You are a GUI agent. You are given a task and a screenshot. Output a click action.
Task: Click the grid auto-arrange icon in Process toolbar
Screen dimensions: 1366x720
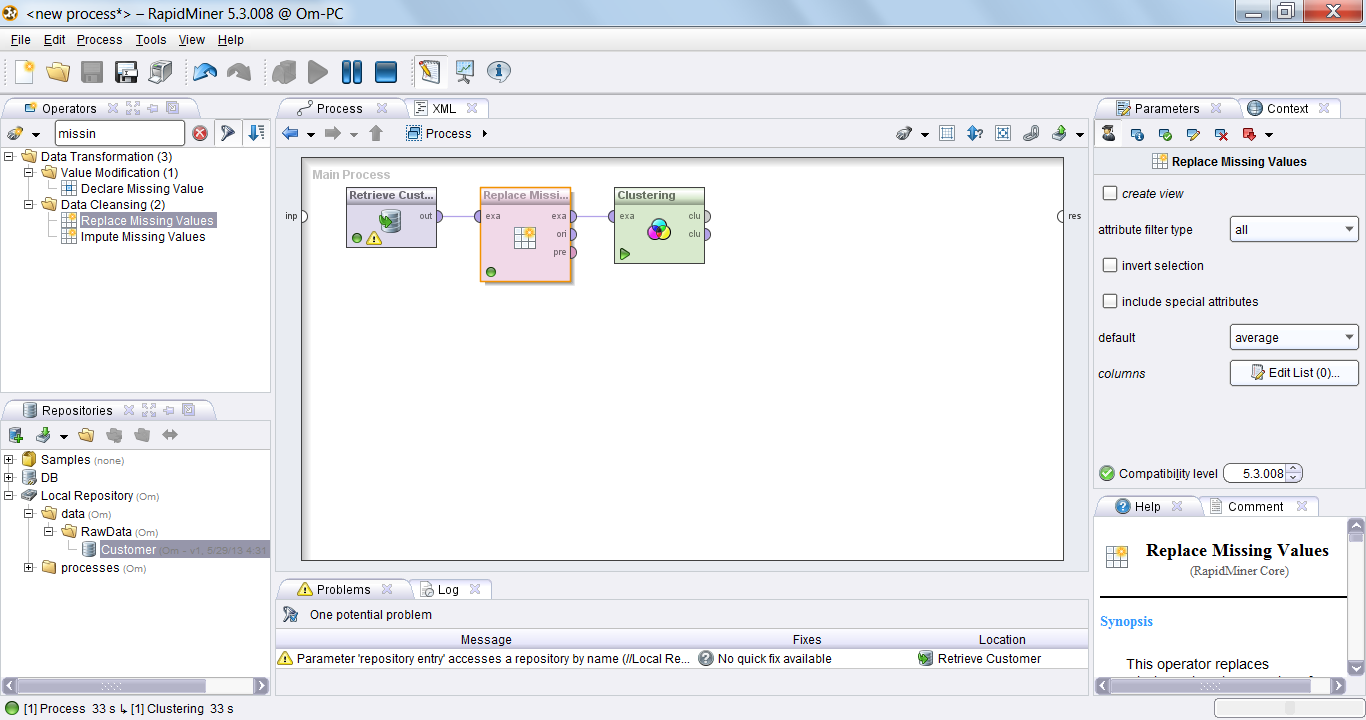point(947,133)
